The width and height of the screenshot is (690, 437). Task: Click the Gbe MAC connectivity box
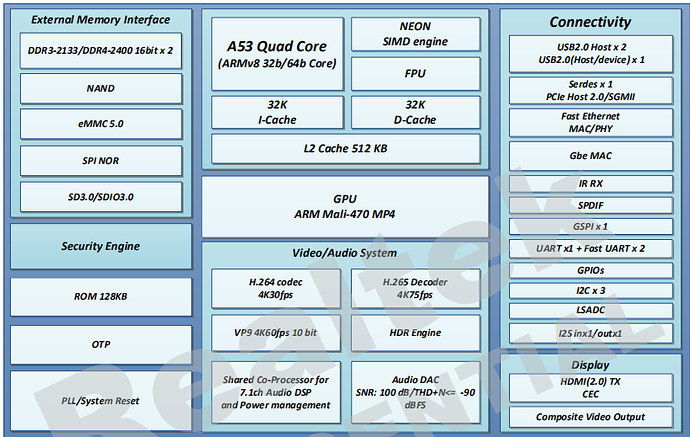(591, 156)
